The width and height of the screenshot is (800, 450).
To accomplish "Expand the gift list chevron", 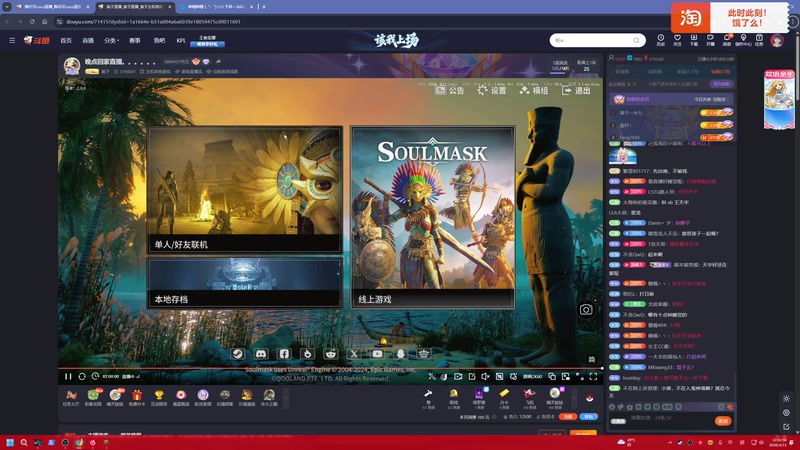I will click(574, 397).
